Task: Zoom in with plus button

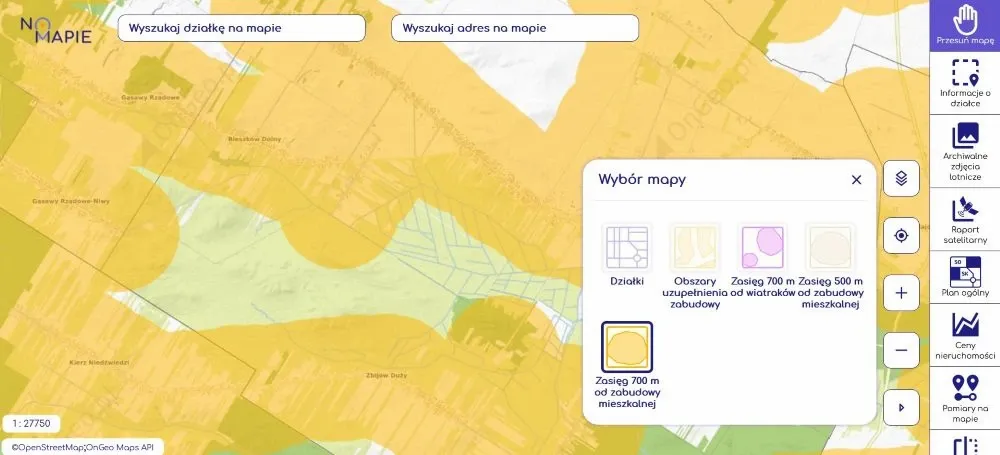Action: coord(901,293)
